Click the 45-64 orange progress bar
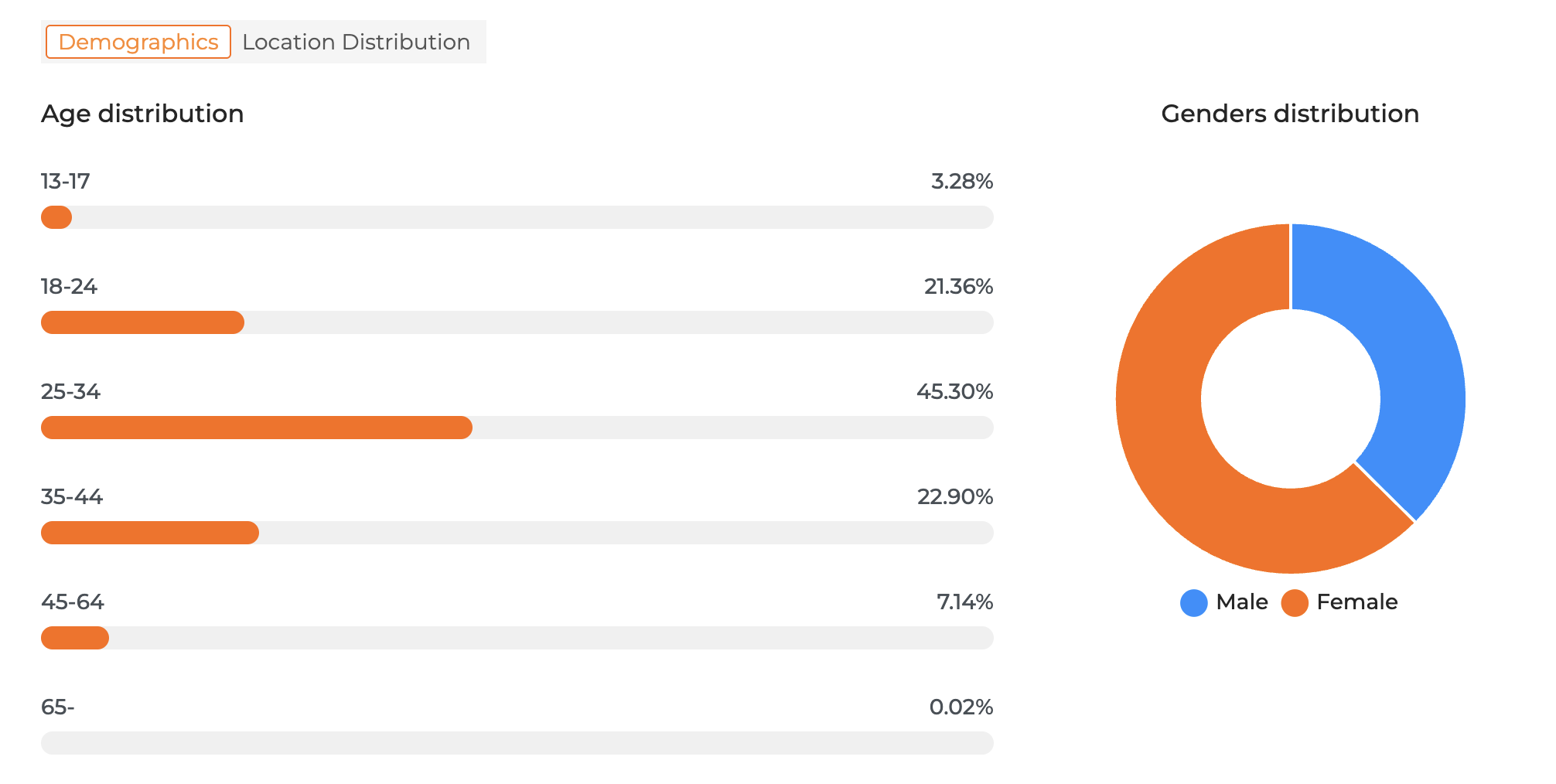1556x784 pixels. [74, 638]
